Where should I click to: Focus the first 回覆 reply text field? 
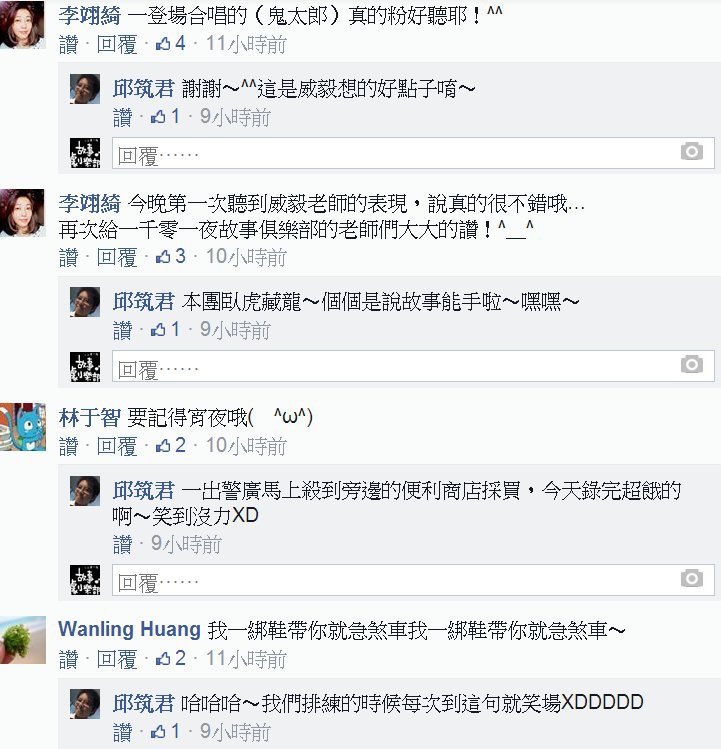[413, 153]
